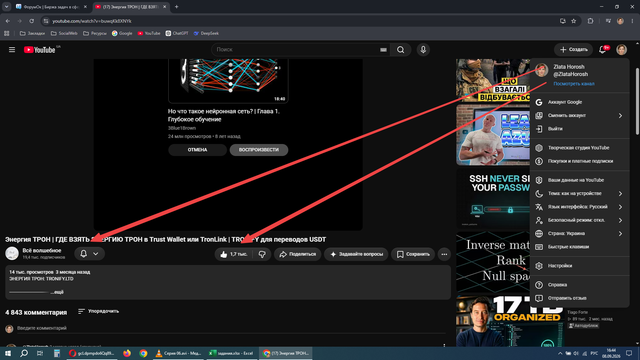
Task: Open Chrome tab search dropdown arrow
Action: (x=7, y=7)
